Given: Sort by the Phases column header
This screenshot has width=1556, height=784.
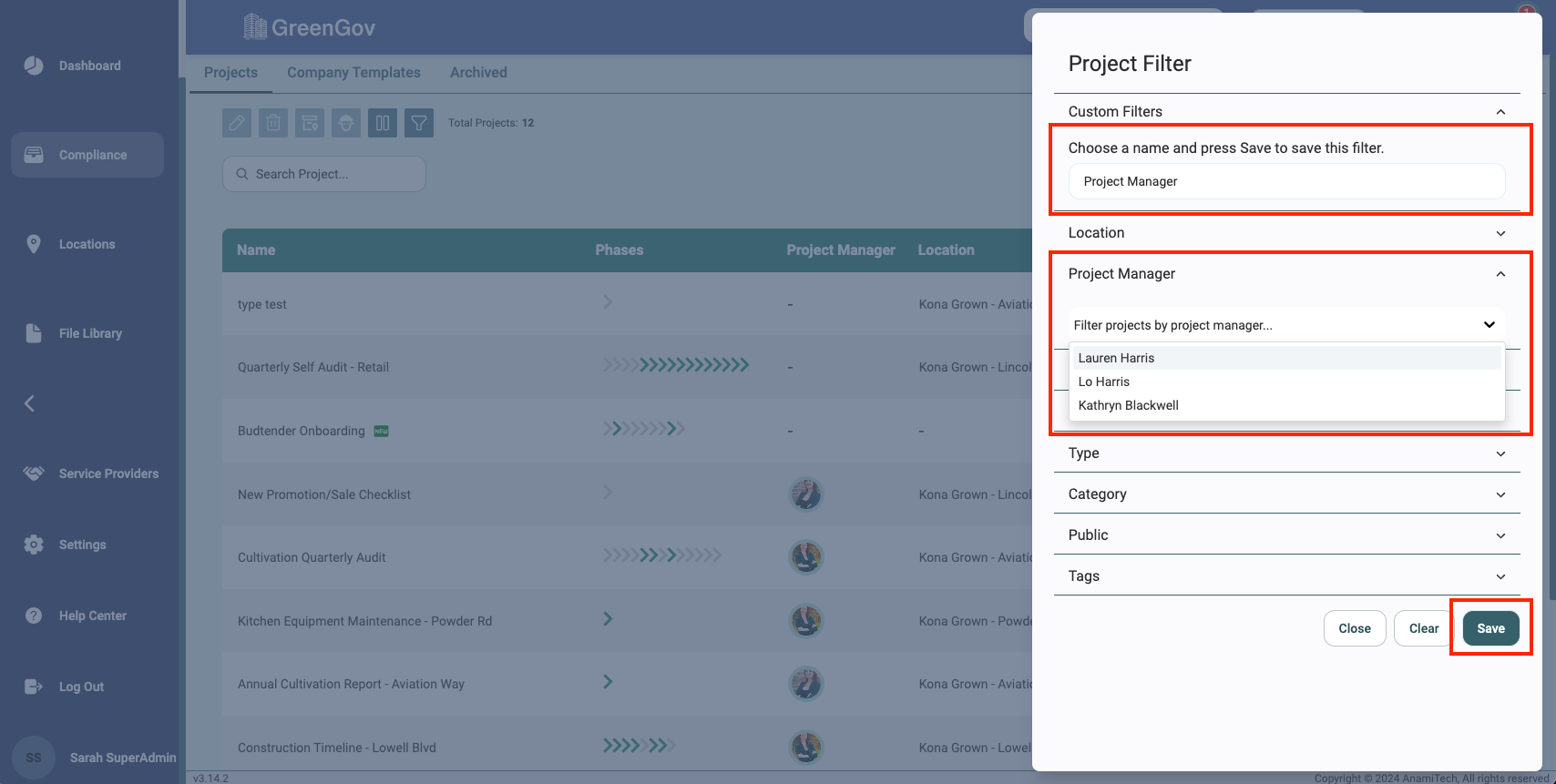Looking at the screenshot, I should click(x=619, y=250).
